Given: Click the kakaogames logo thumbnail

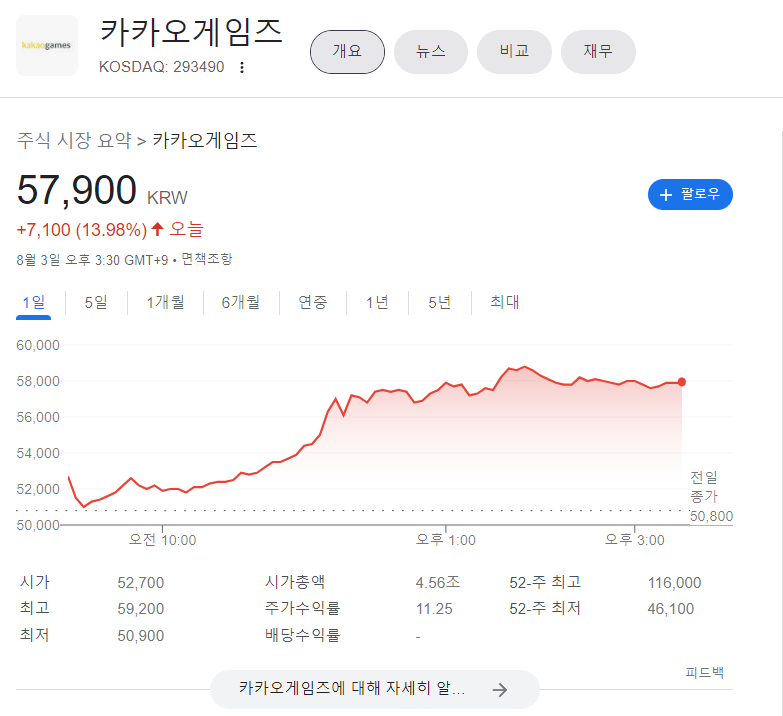Looking at the screenshot, I should click(47, 45).
